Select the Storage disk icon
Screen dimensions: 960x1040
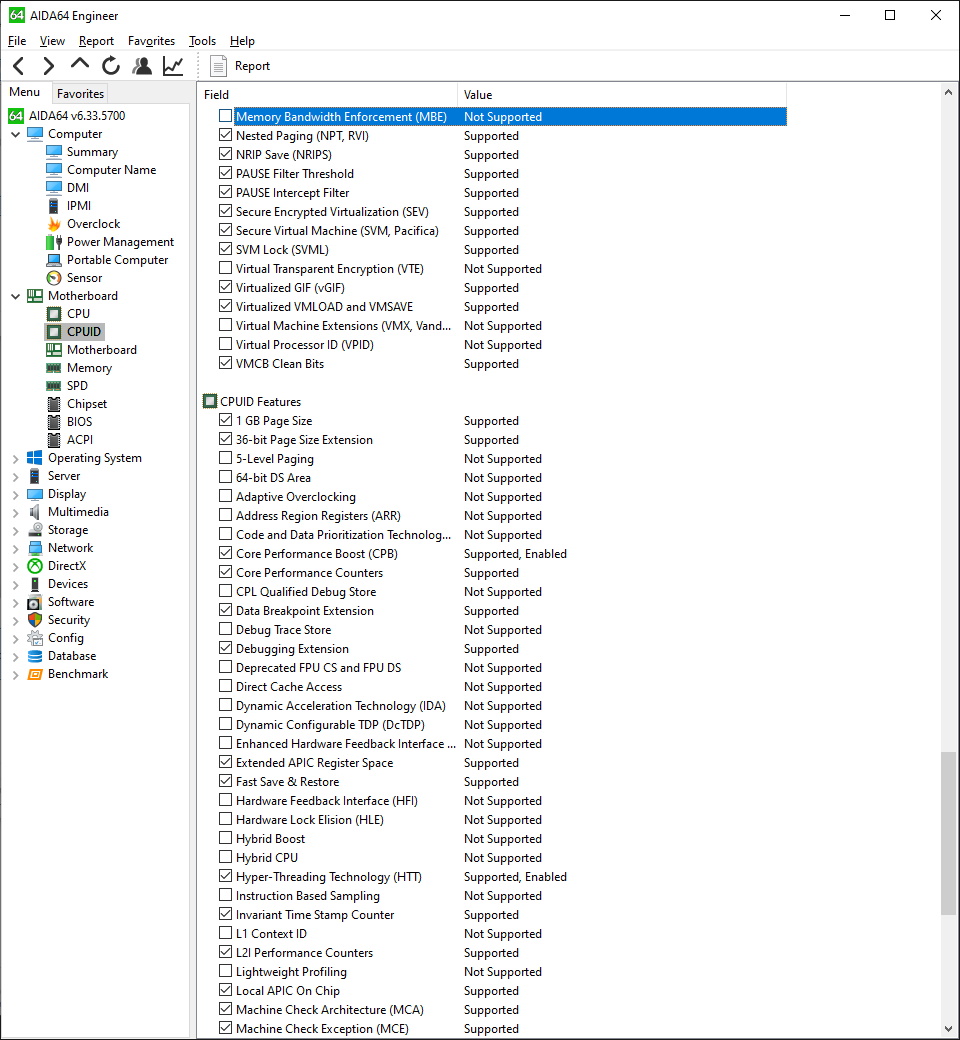[x=34, y=530]
